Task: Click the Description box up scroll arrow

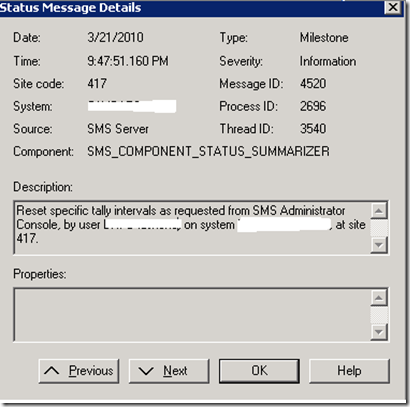Action: [x=379, y=211]
